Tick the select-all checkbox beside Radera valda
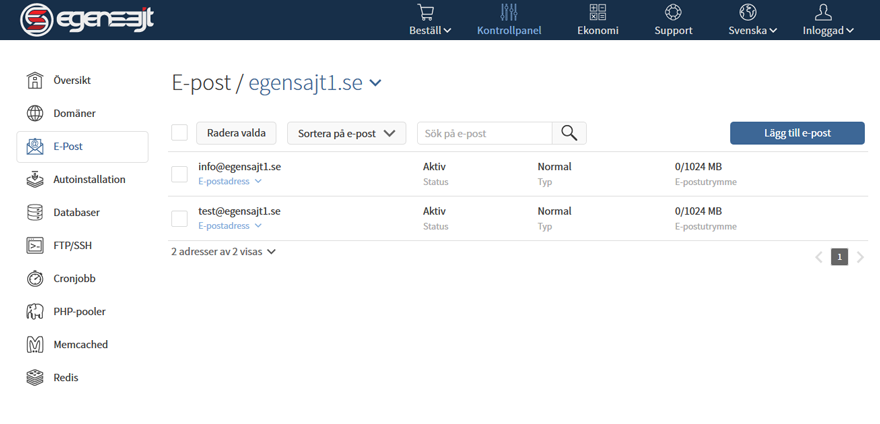The image size is (880, 424). tap(179, 133)
